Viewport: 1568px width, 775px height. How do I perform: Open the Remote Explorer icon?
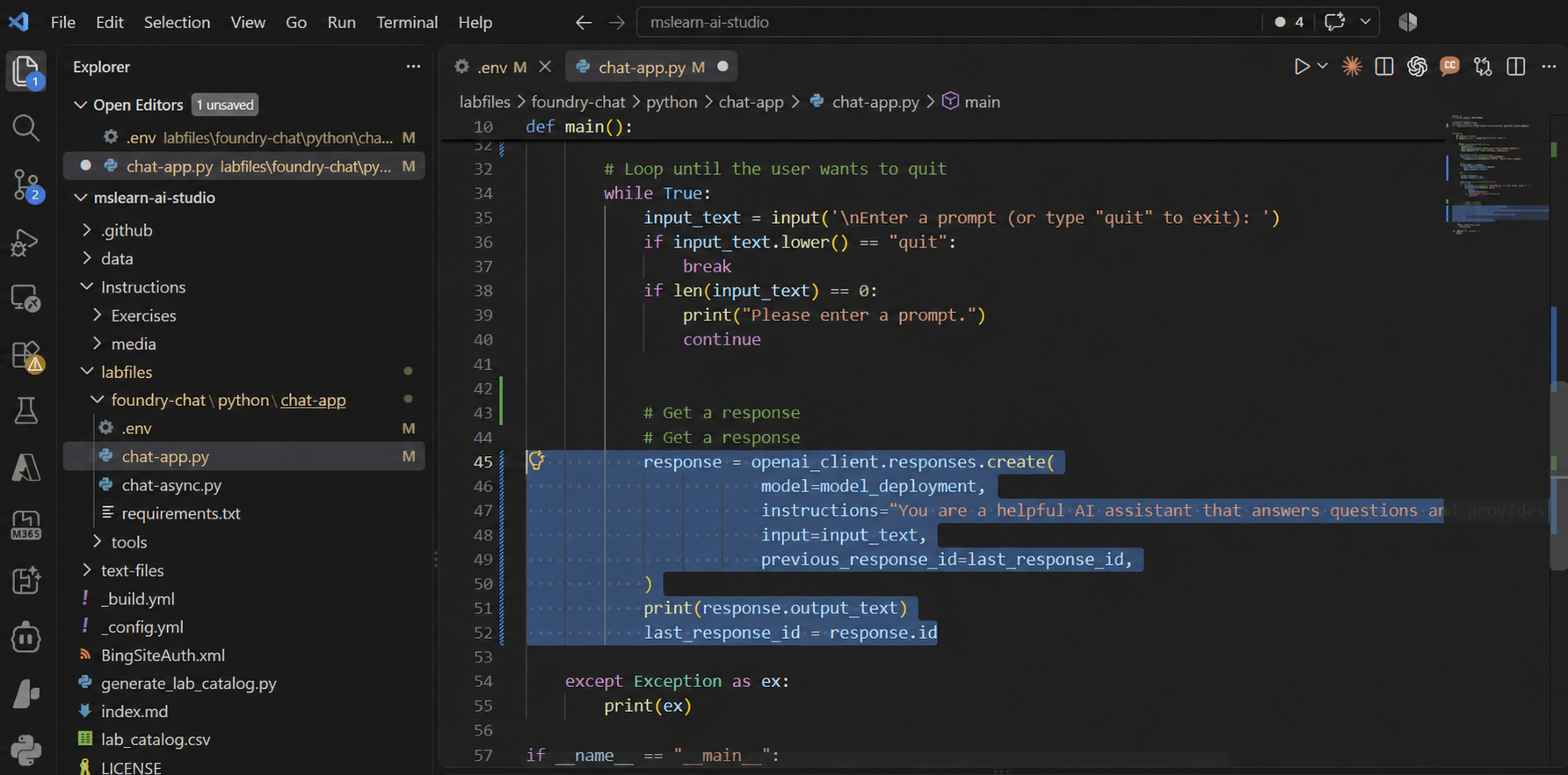tap(26, 299)
